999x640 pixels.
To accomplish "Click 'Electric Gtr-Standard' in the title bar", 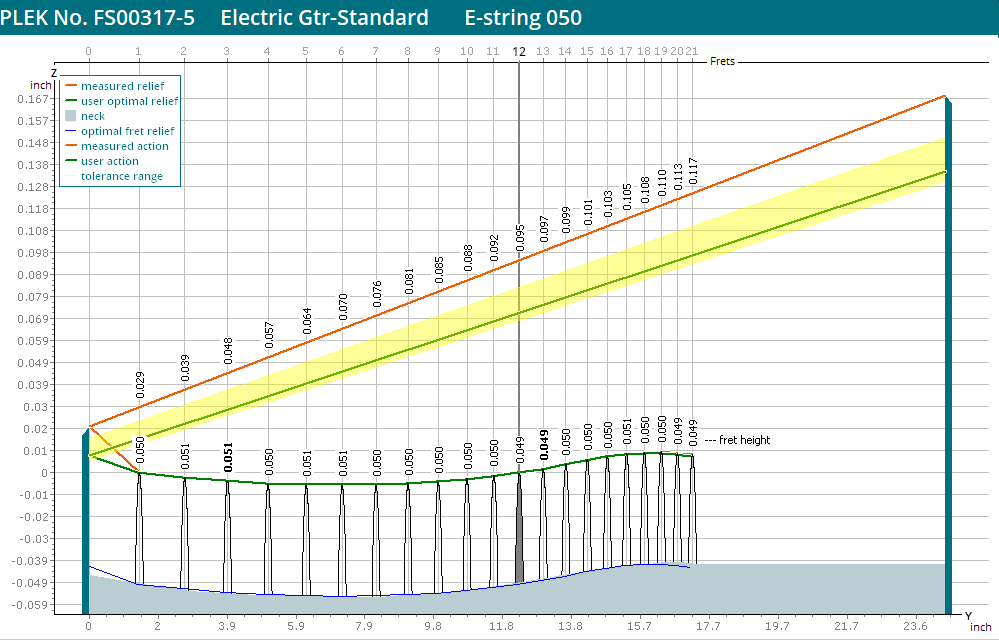I will 324,18.
